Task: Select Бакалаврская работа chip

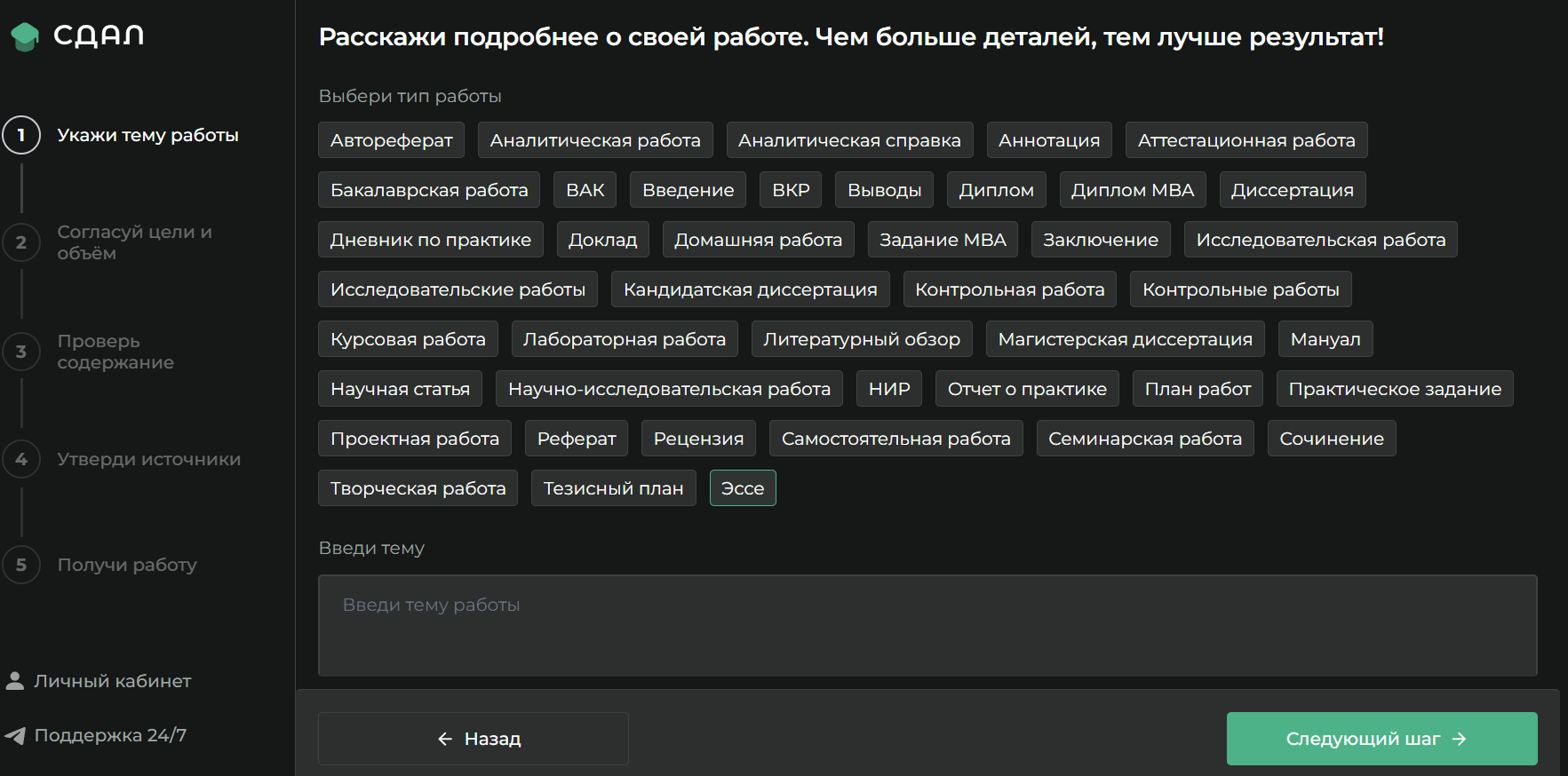Action: click(x=429, y=190)
